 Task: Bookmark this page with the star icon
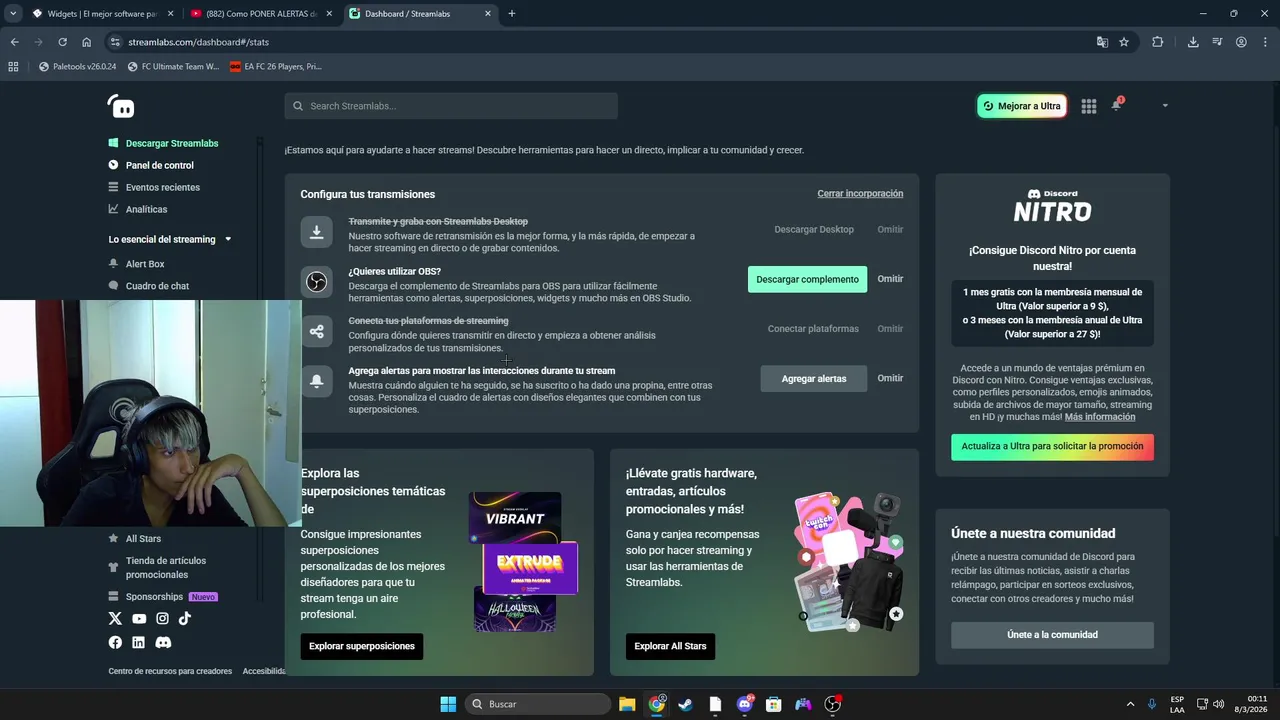tap(1124, 42)
